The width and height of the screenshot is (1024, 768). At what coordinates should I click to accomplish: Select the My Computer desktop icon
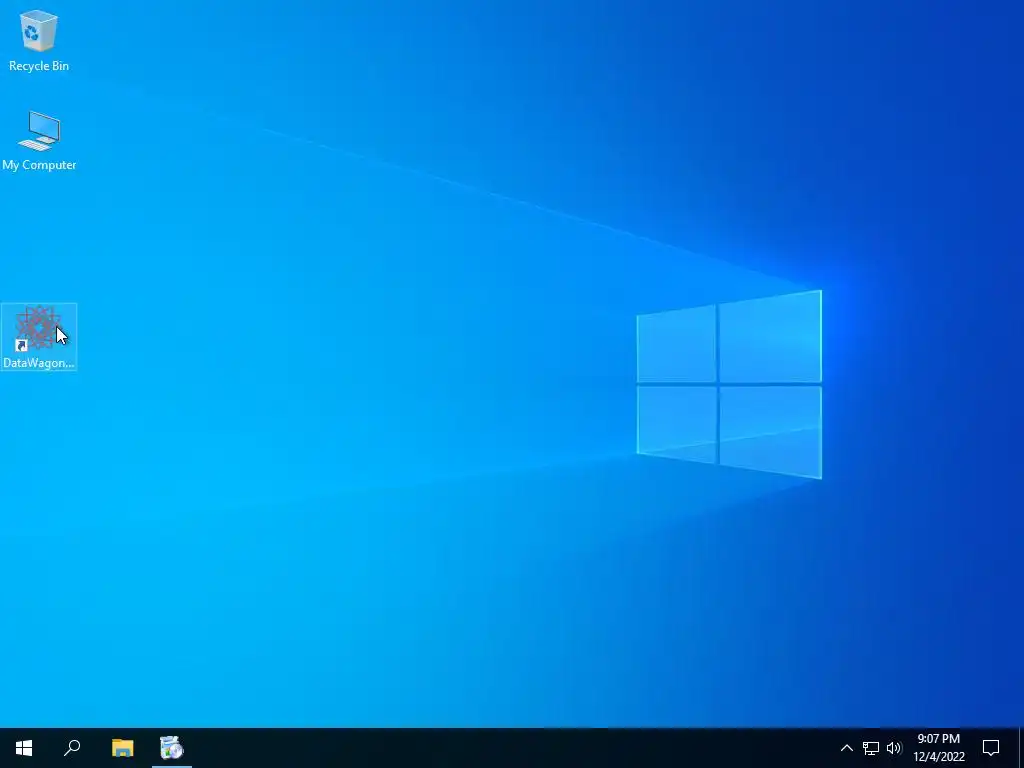click(39, 140)
